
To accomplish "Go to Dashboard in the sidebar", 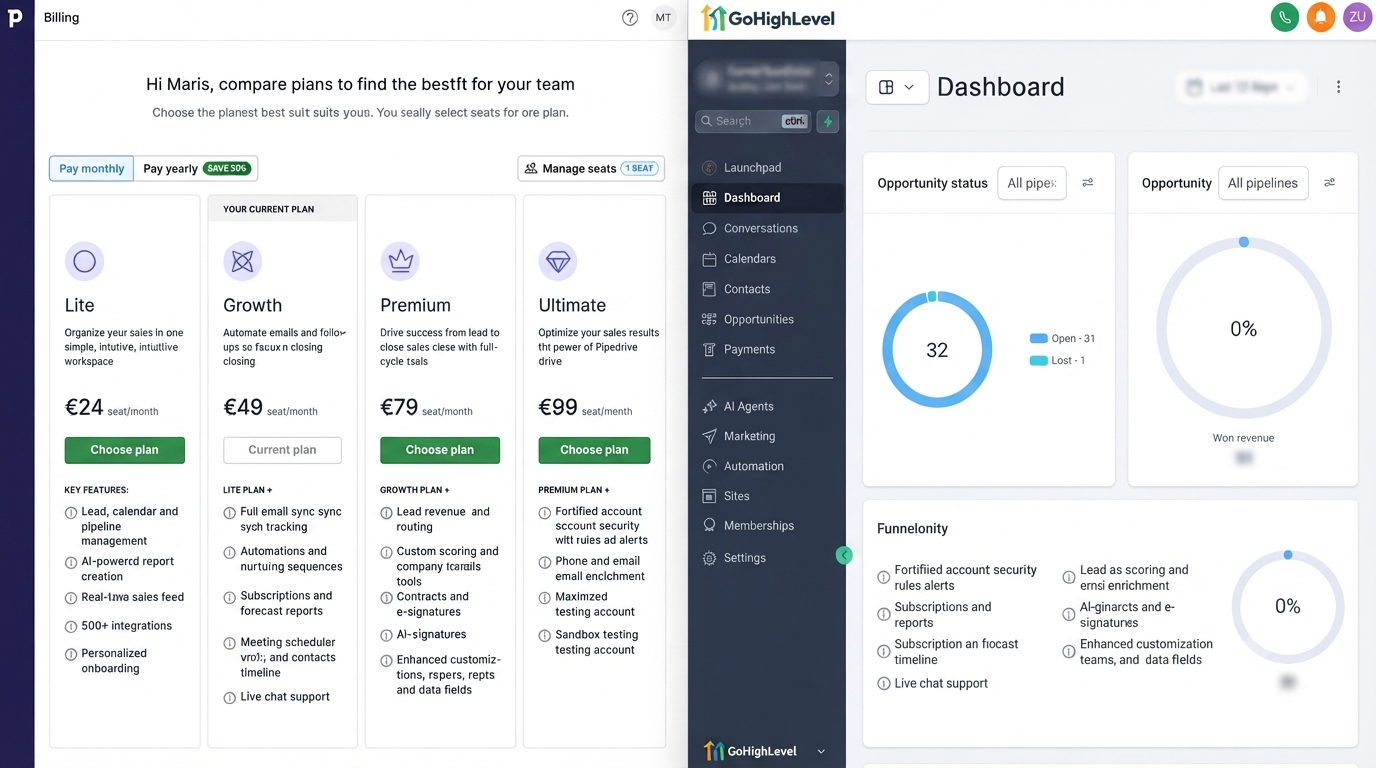I will [x=767, y=198].
